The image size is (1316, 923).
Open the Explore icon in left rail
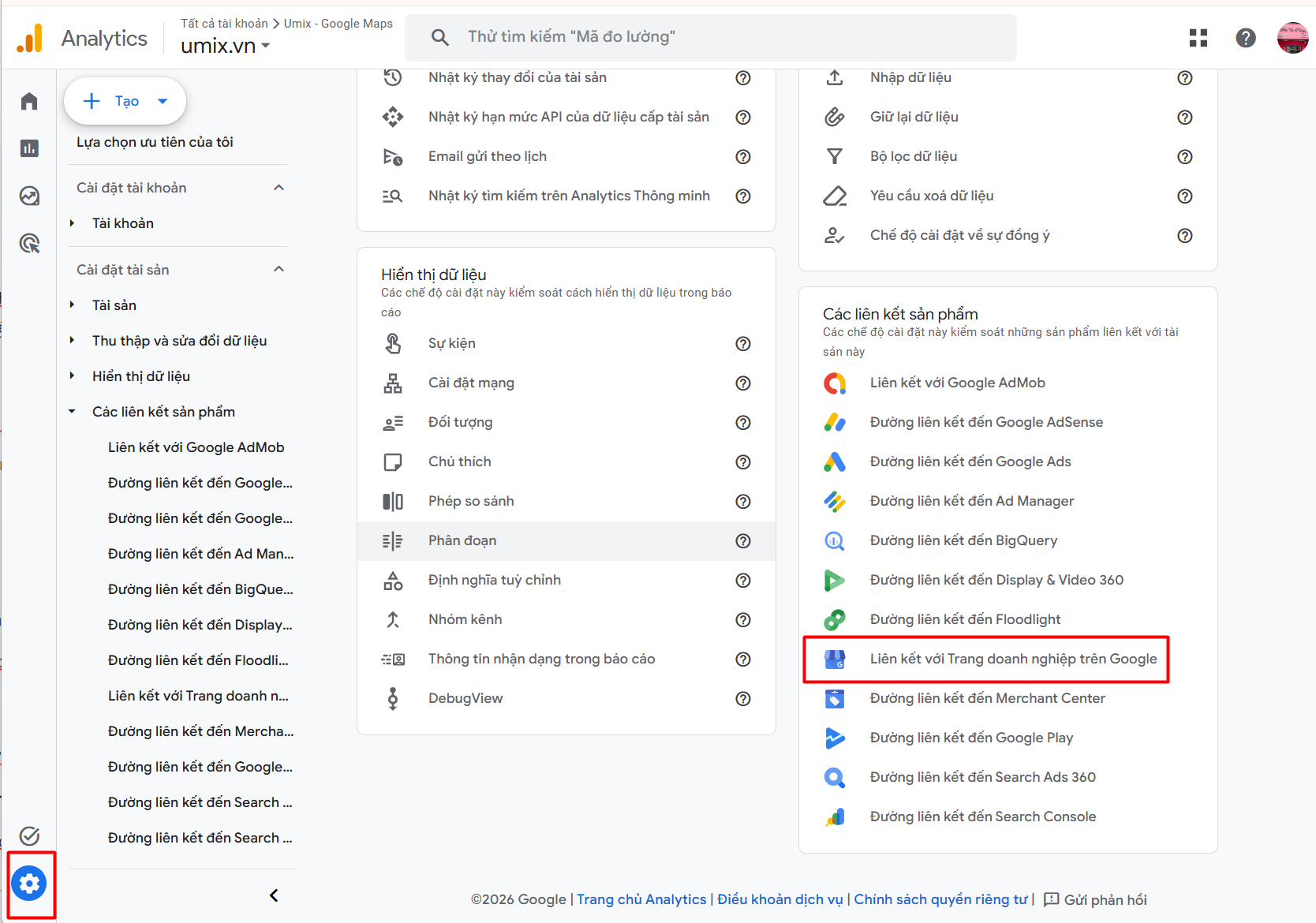coord(29,196)
